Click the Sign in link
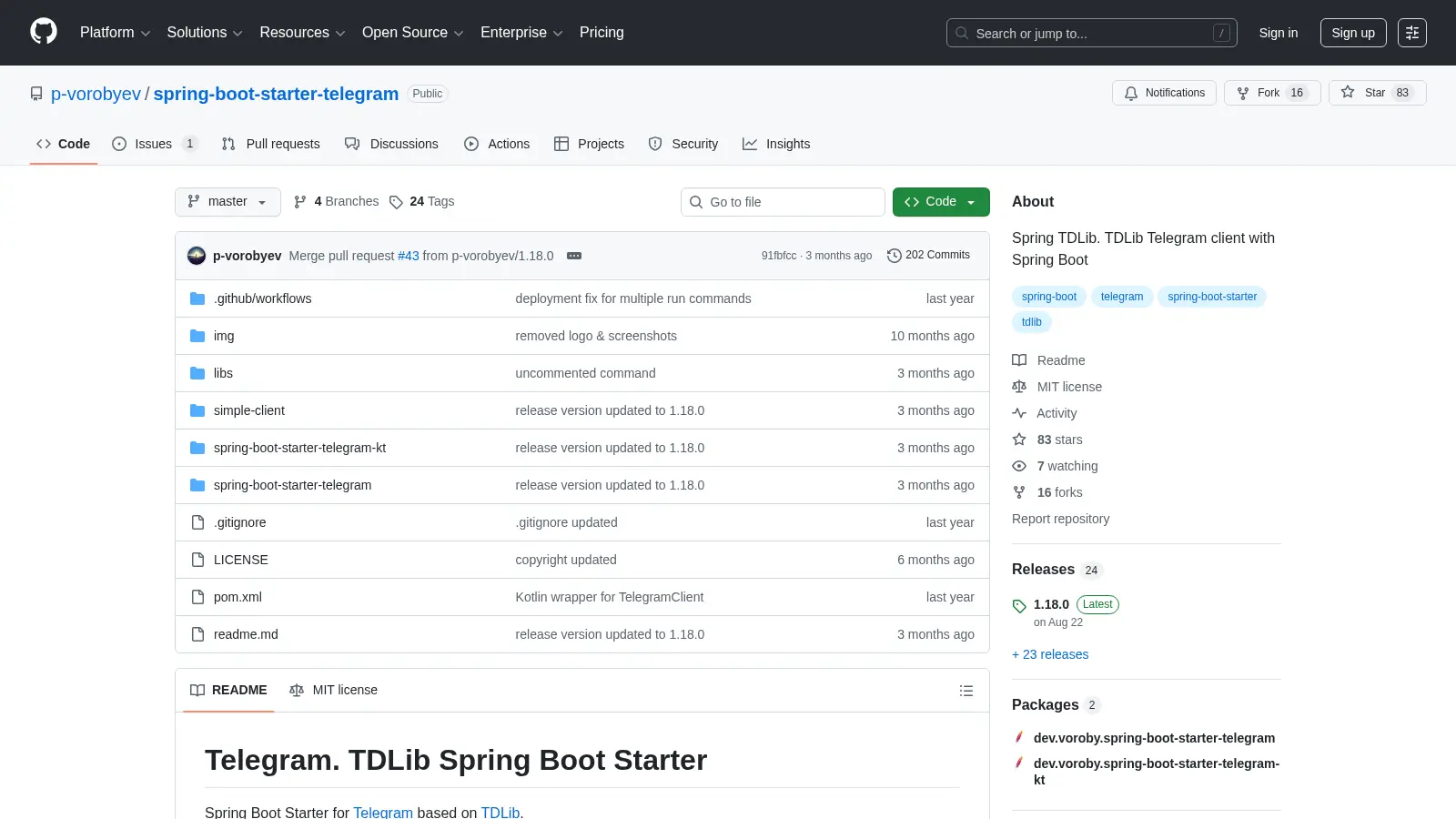Screen dimensions: 1456x819 tap(1279, 33)
